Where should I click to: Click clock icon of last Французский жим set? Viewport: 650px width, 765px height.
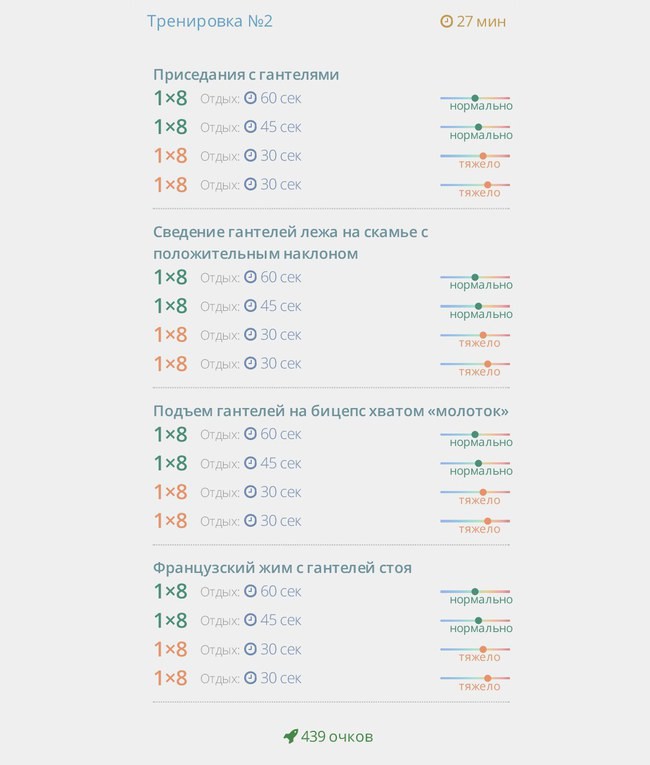250,678
